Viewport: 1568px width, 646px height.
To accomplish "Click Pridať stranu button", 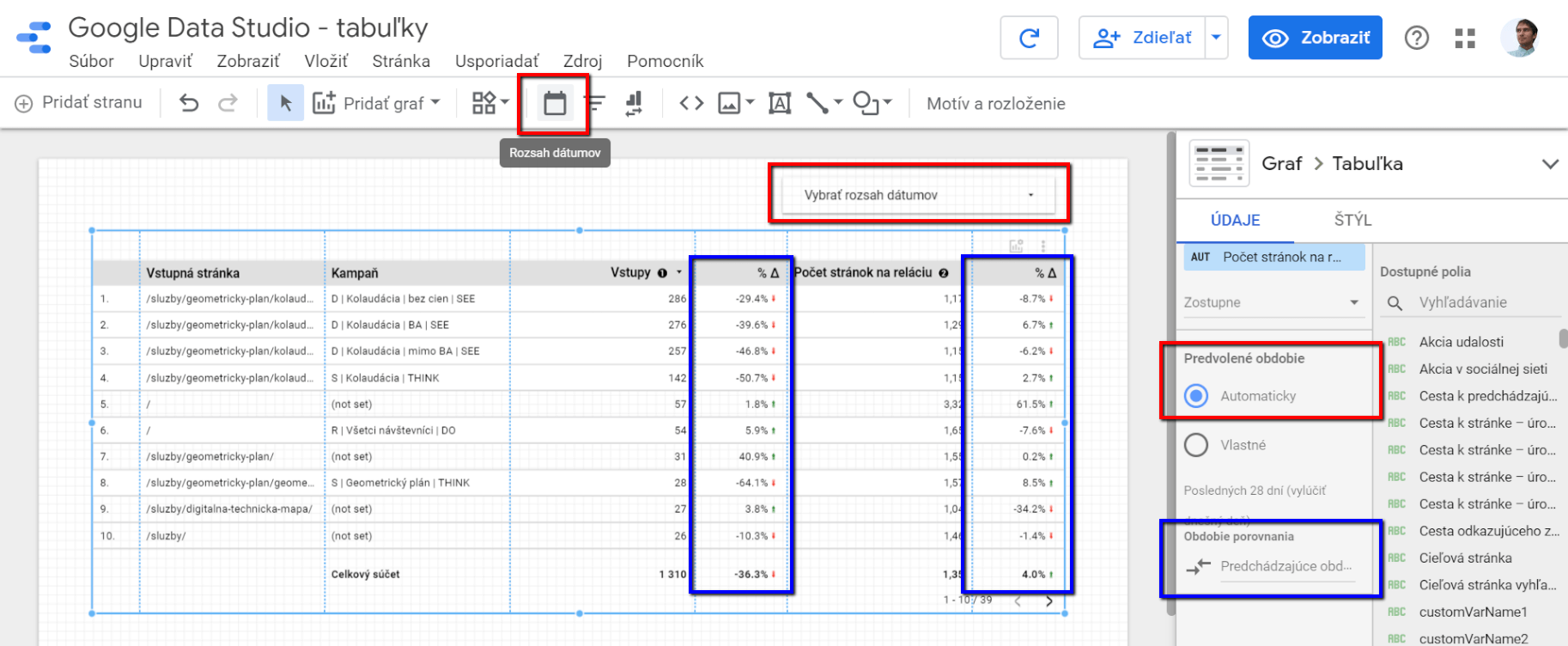I will (79, 102).
